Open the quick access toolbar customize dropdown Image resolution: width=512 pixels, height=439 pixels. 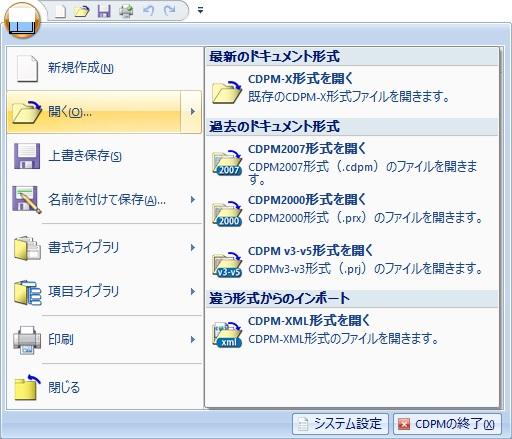click(x=200, y=10)
